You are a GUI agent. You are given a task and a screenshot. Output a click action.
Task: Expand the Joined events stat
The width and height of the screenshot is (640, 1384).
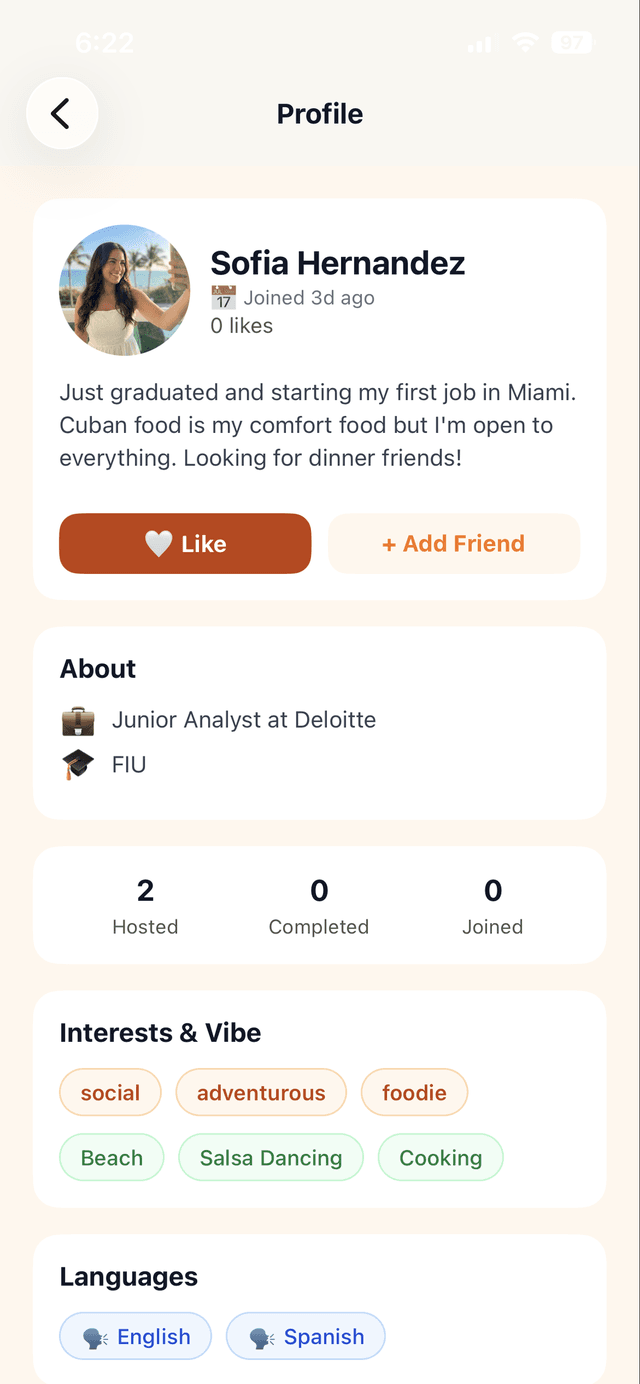coord(492,905)
